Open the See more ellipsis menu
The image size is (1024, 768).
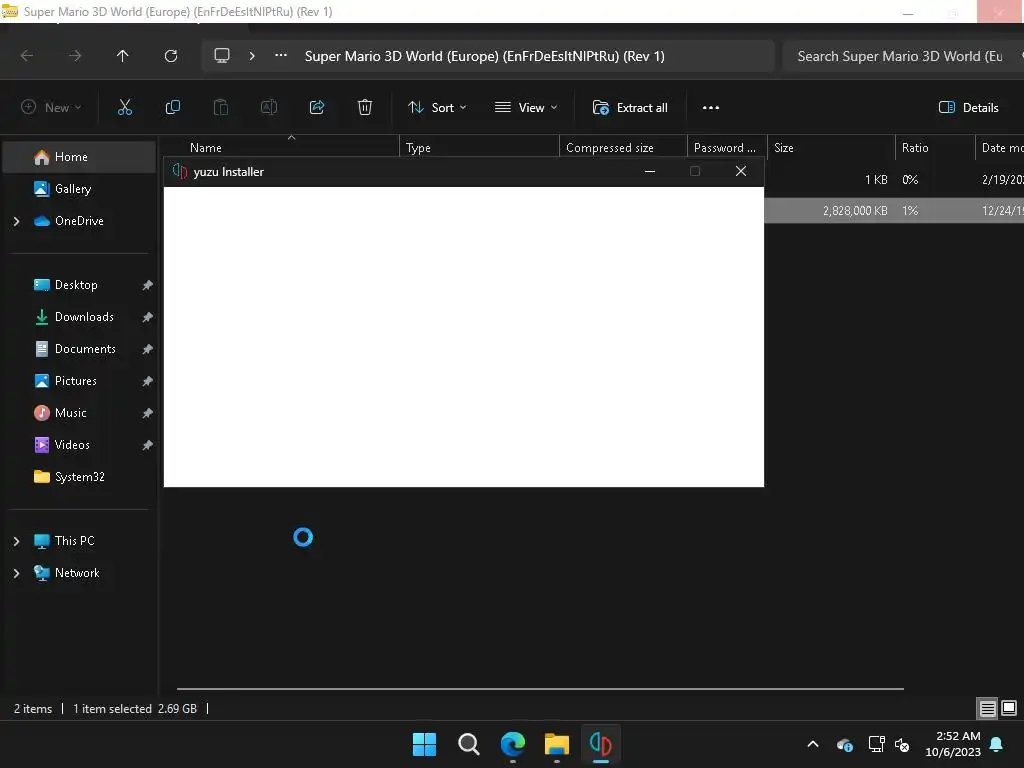711,108
